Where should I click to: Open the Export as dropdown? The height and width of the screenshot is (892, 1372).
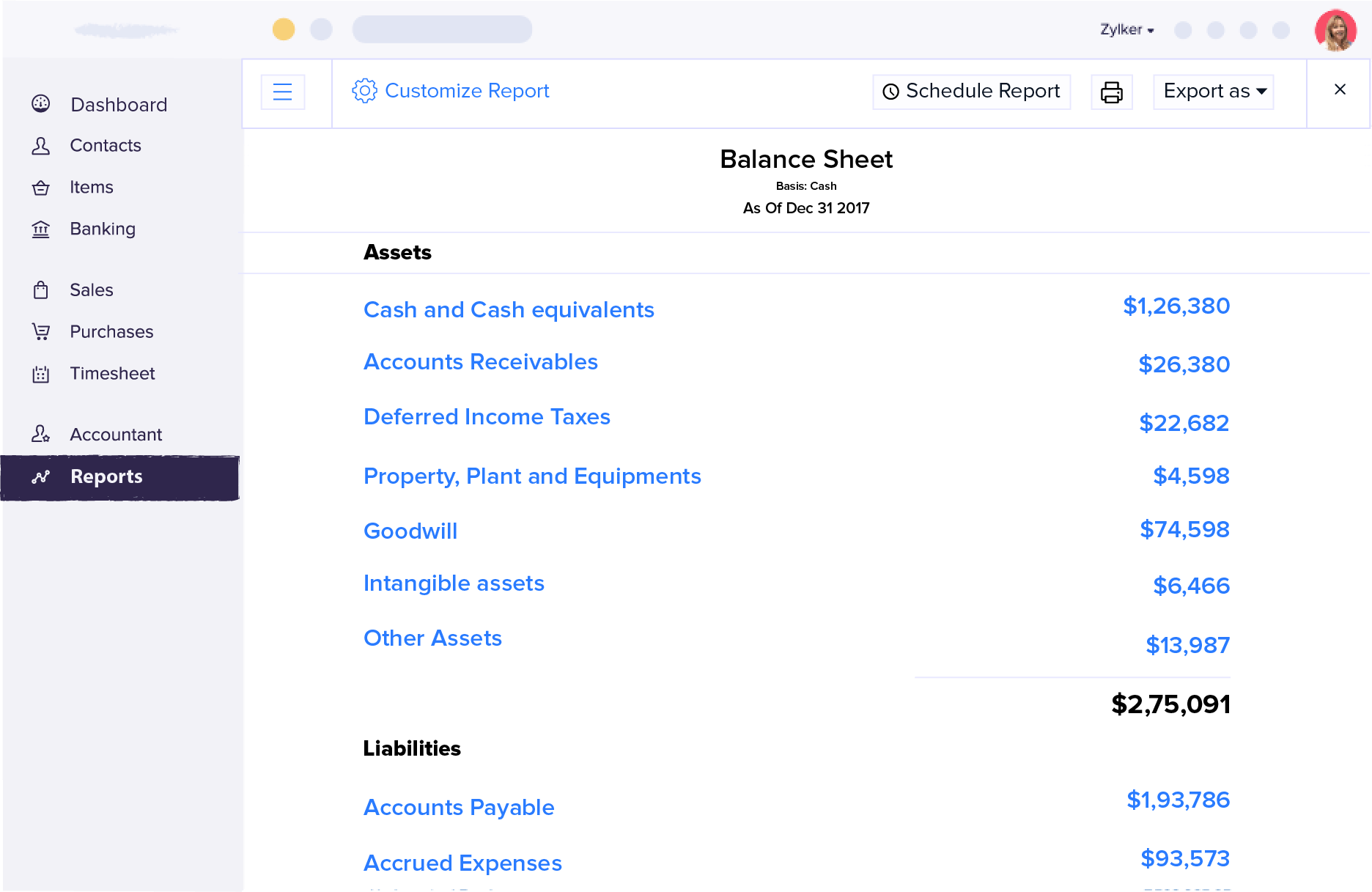pyautogui.click(x=1212, y=92)
